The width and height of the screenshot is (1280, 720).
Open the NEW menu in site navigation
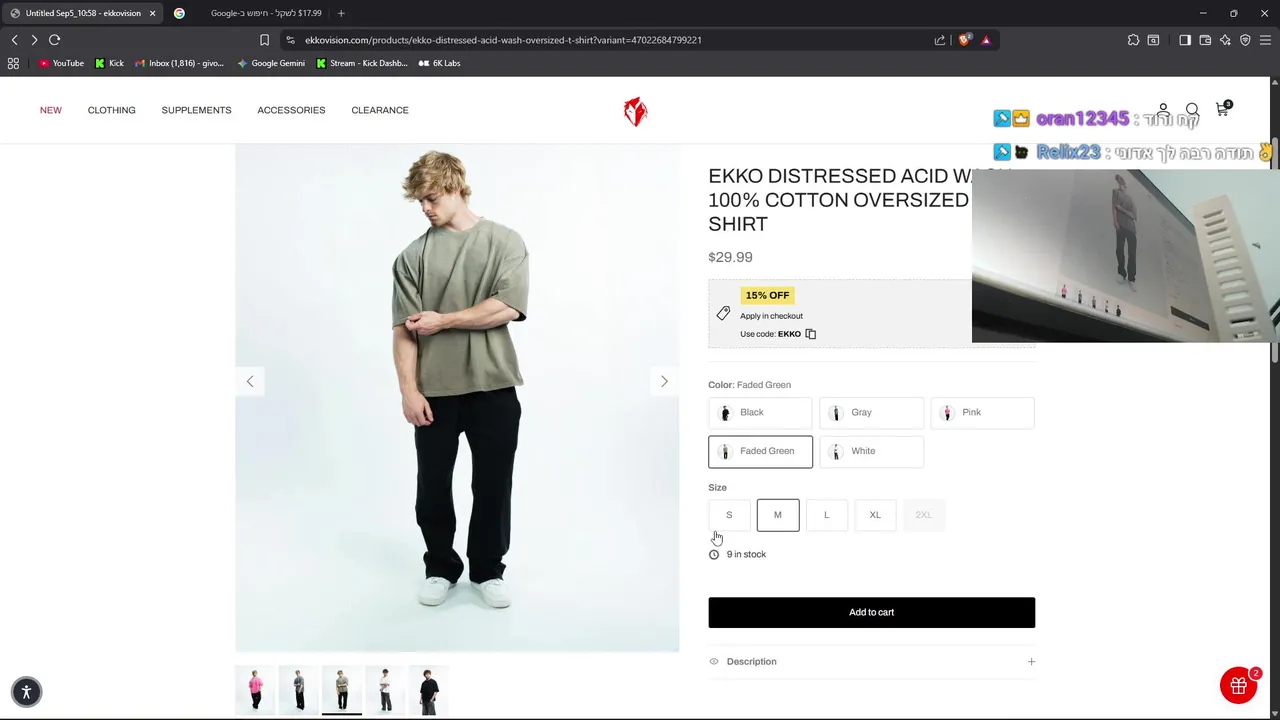51,110
